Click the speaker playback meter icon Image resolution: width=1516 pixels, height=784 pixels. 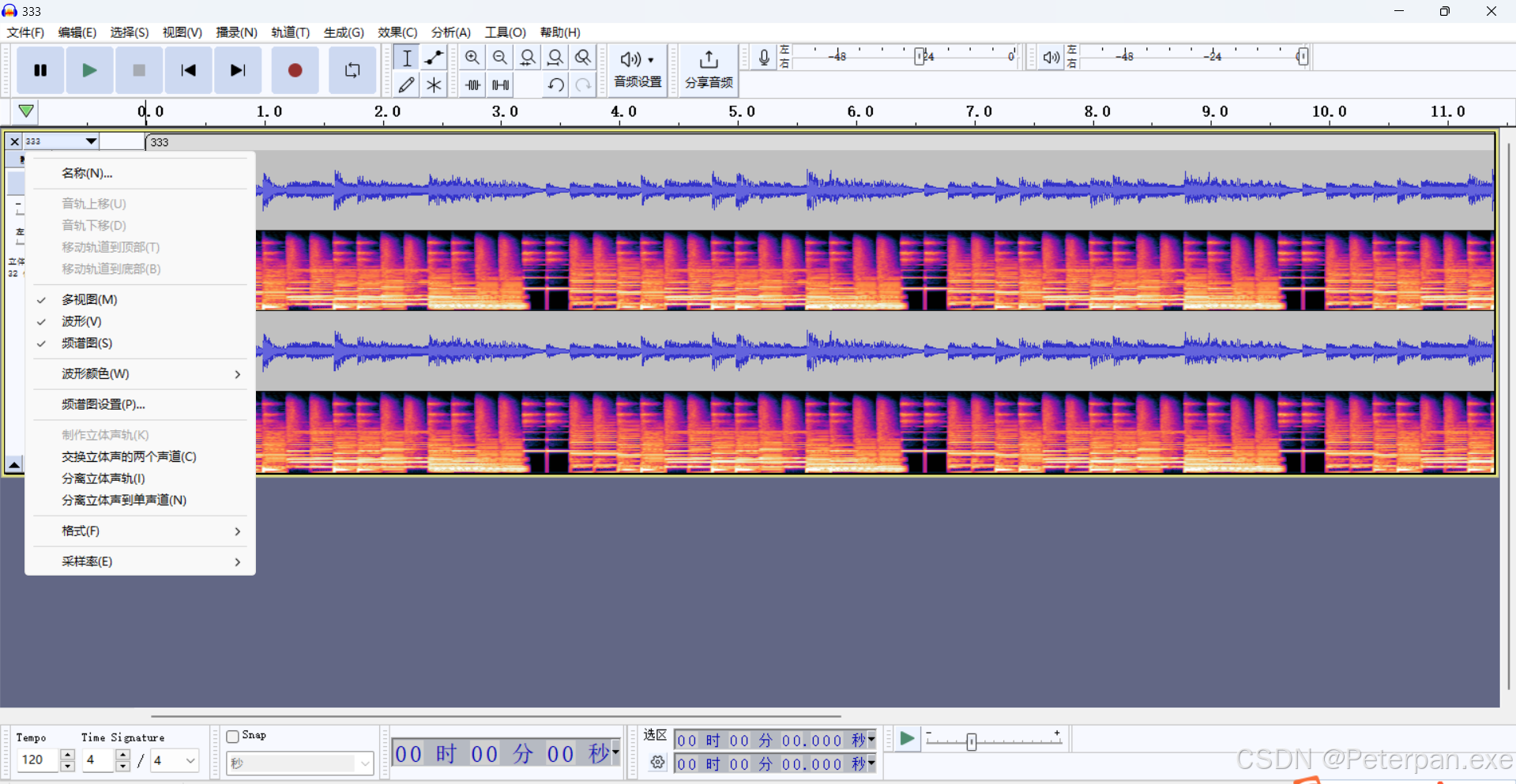tap(1051, 58)
